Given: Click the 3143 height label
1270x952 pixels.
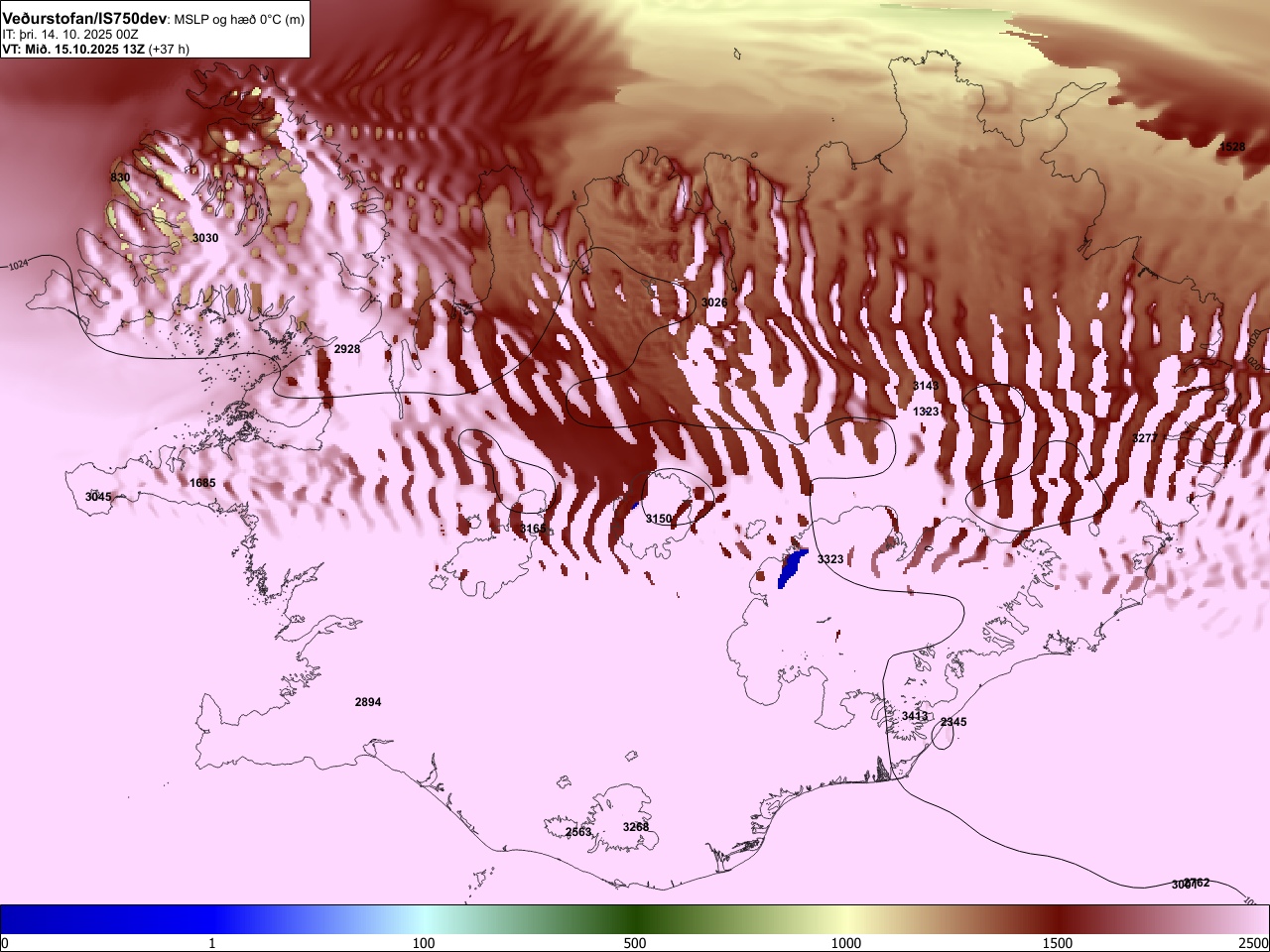Looking at the screenshot, I should [926, 386].
